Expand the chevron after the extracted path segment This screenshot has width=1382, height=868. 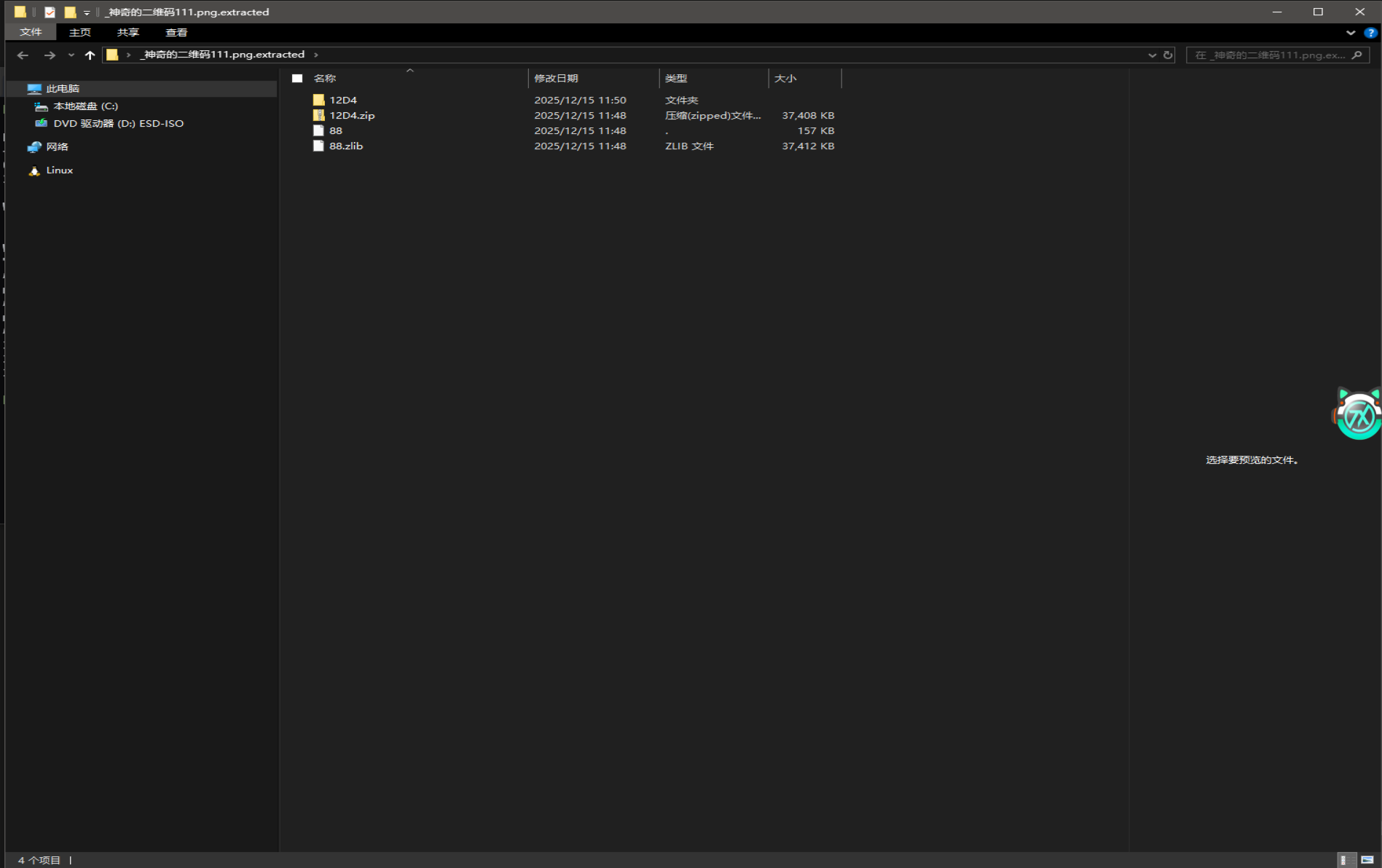coord(315,55)
